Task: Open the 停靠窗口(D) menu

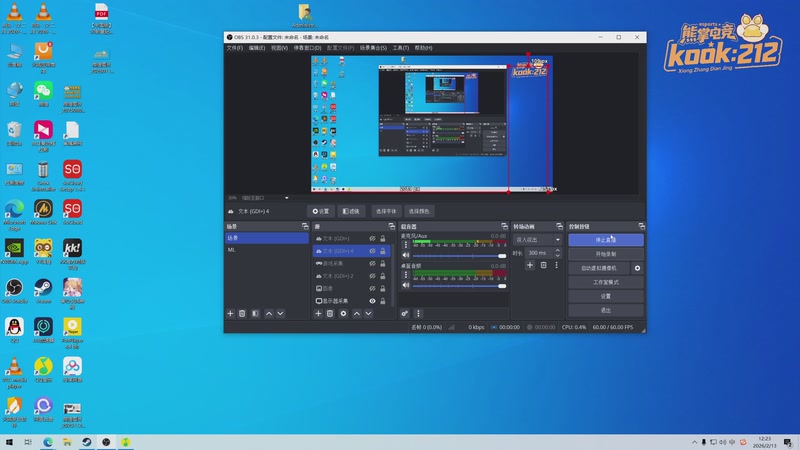Action: pyautogui.click(x=307, y=48)
